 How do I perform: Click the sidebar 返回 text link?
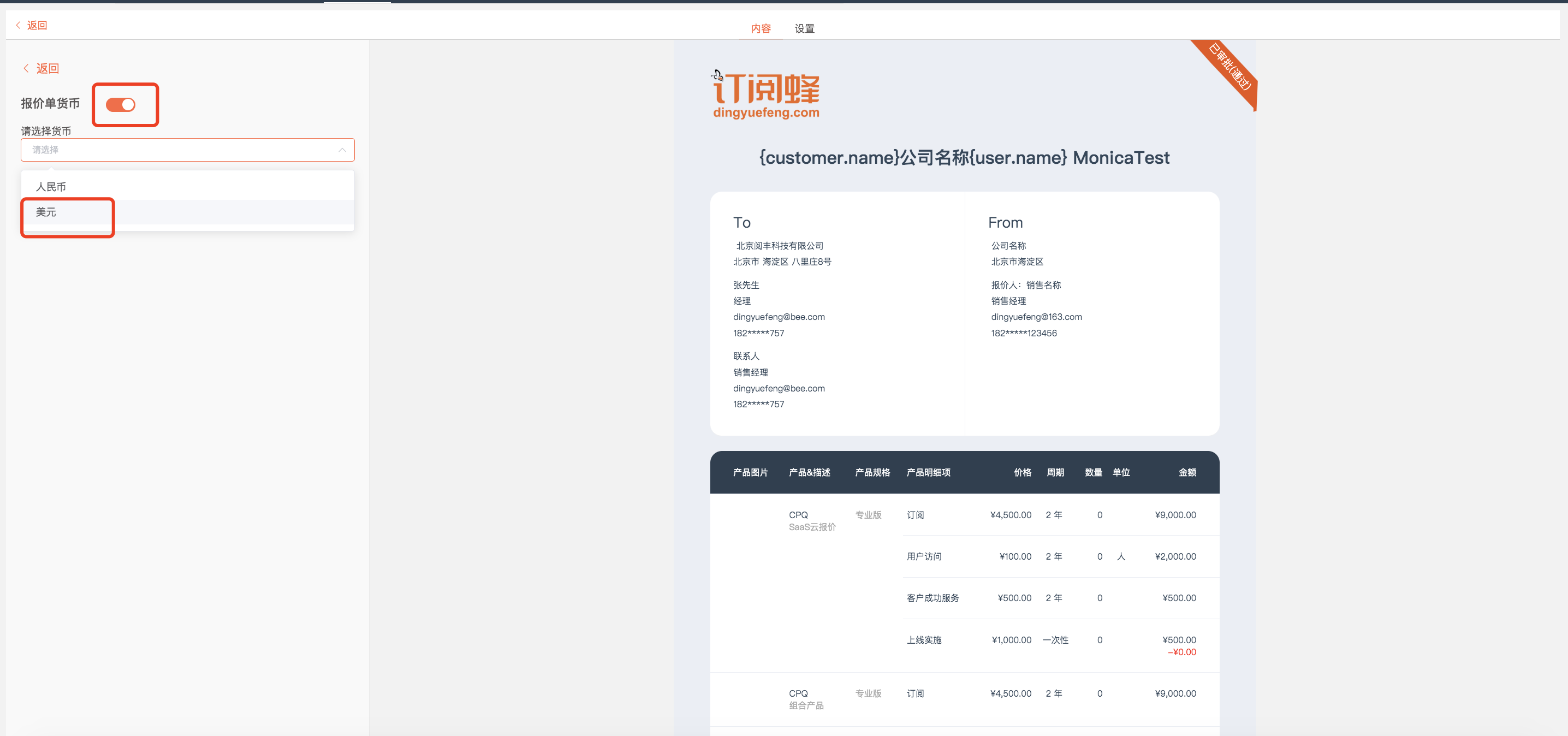[47, 68]
